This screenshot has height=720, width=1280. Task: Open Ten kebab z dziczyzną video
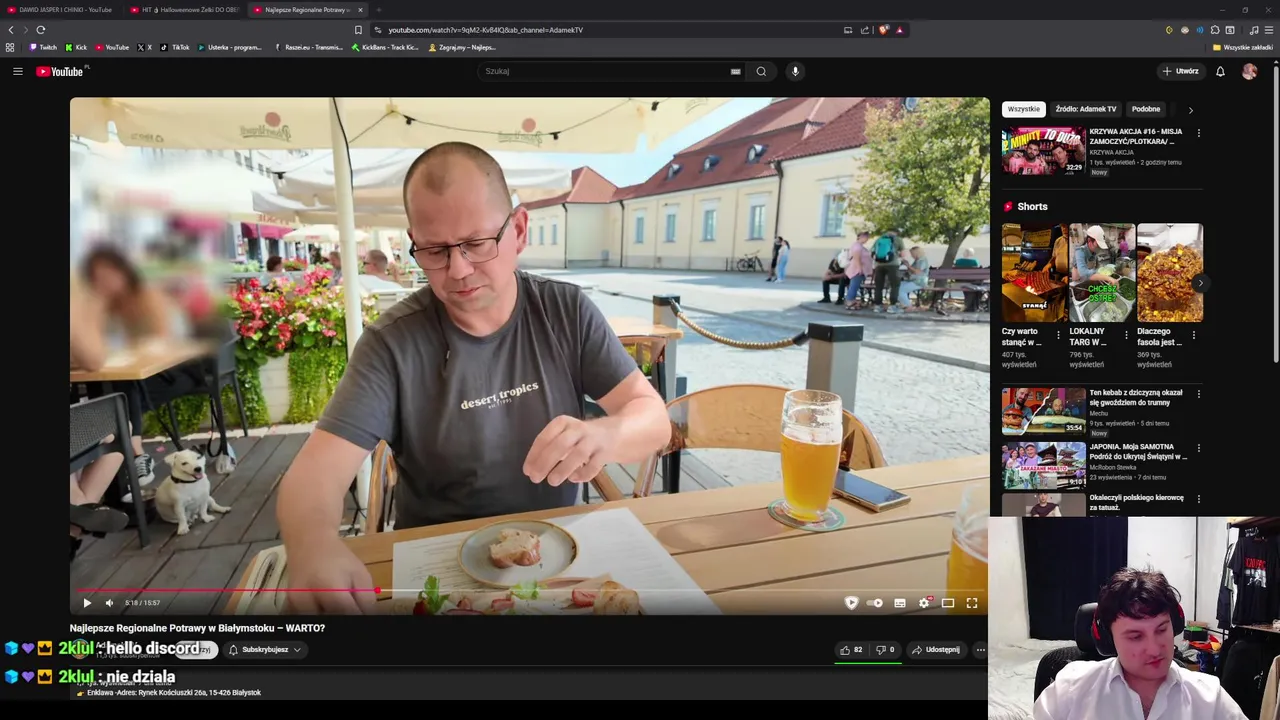(1043, 411)
